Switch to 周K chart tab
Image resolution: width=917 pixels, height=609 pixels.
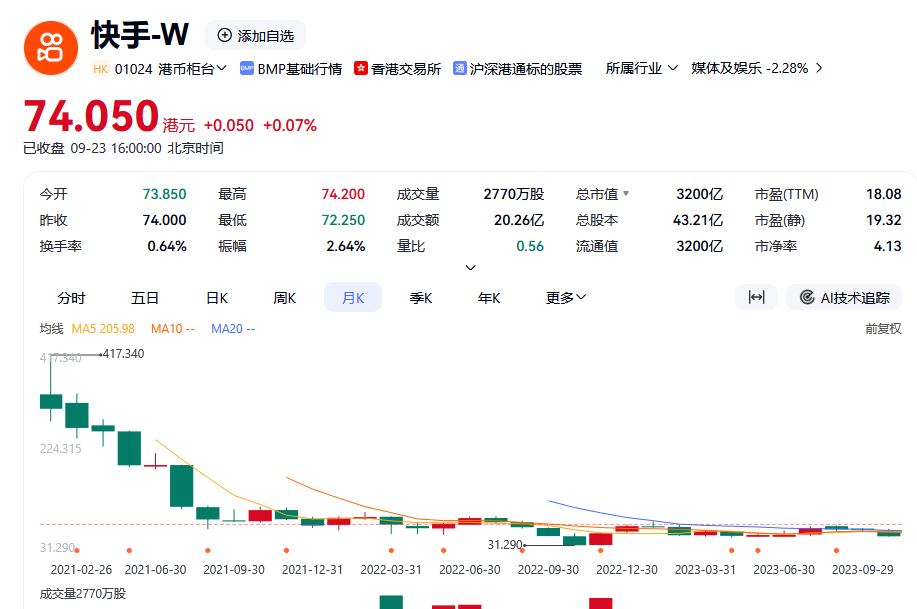pos(285,298)
